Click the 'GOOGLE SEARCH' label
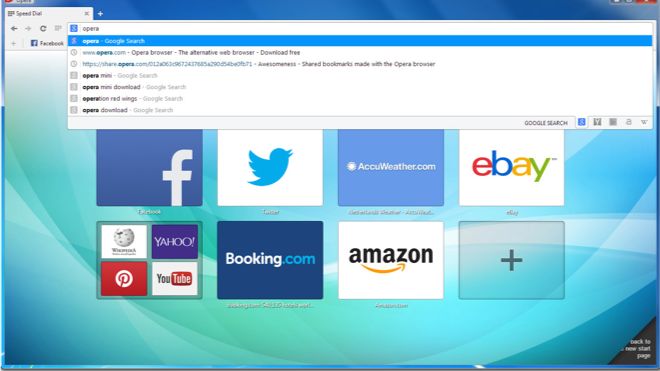The image size is (660, 371). point(546,123)
